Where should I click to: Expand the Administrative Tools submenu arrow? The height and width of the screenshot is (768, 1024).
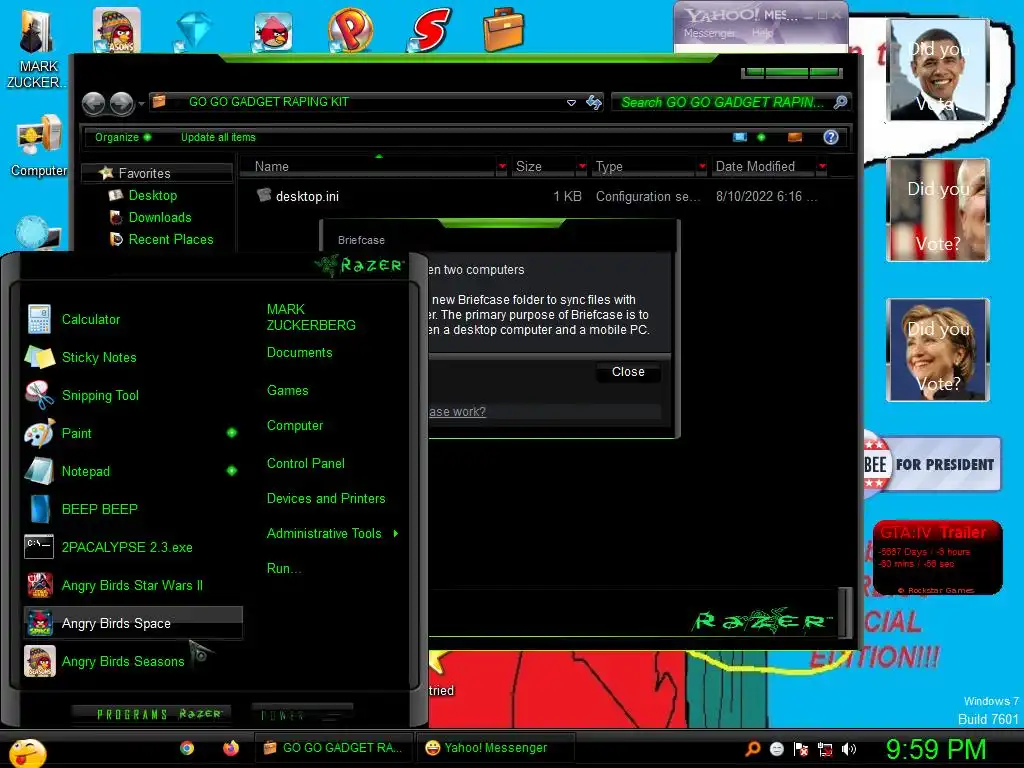point(396,534)
